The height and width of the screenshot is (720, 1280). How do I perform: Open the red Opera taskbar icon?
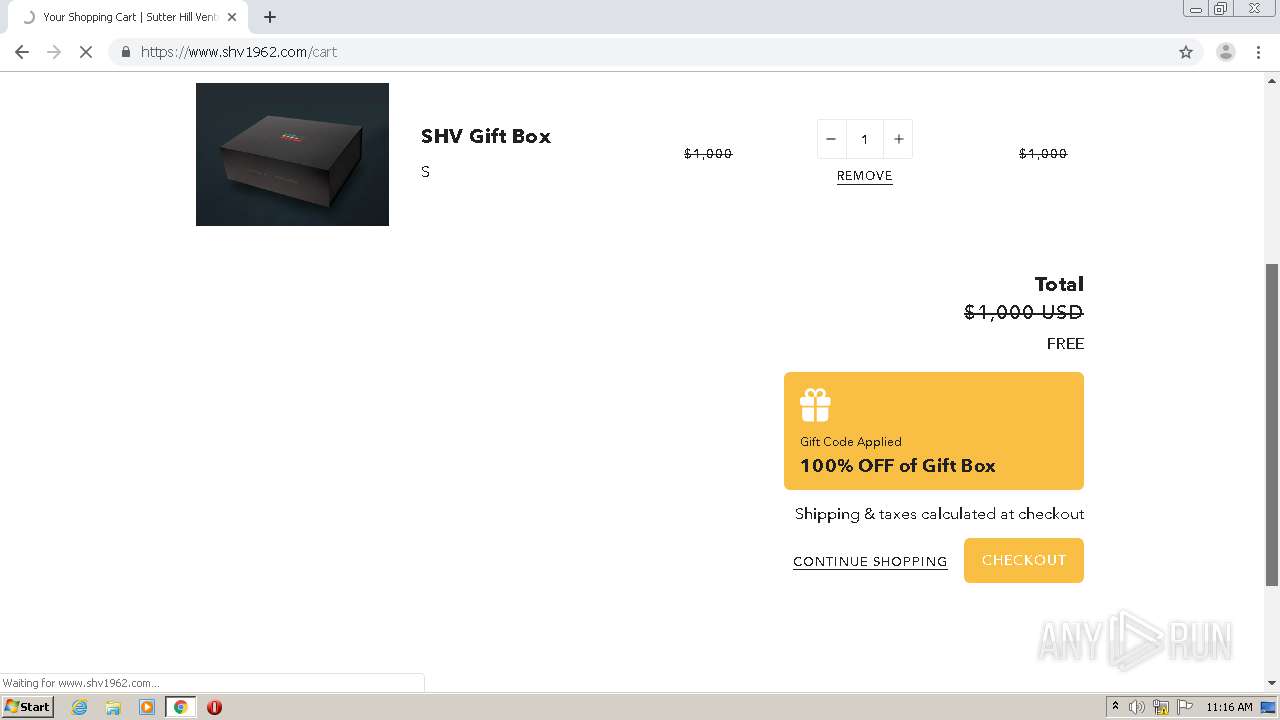[214, 707]
